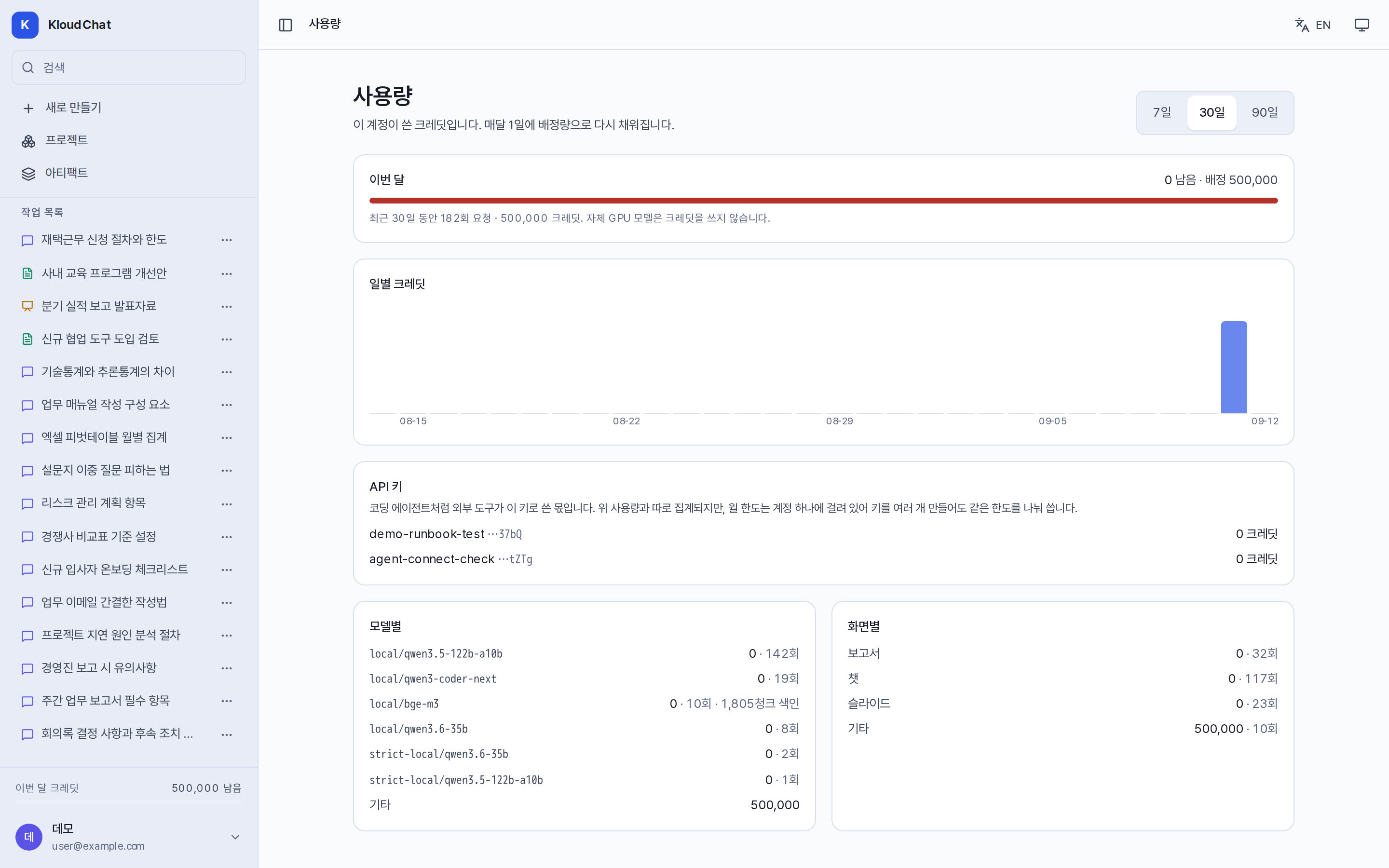
Task: Toggle the sidebar panel icon
Action: pos(285,25)
